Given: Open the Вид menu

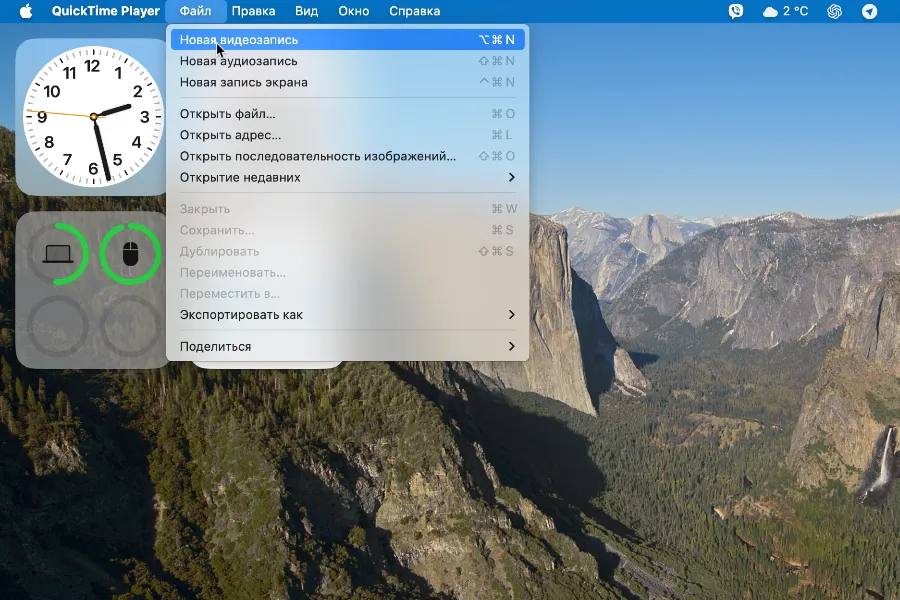Looking at the screenshot, I should pyautogui.click(x=307, y=11).
